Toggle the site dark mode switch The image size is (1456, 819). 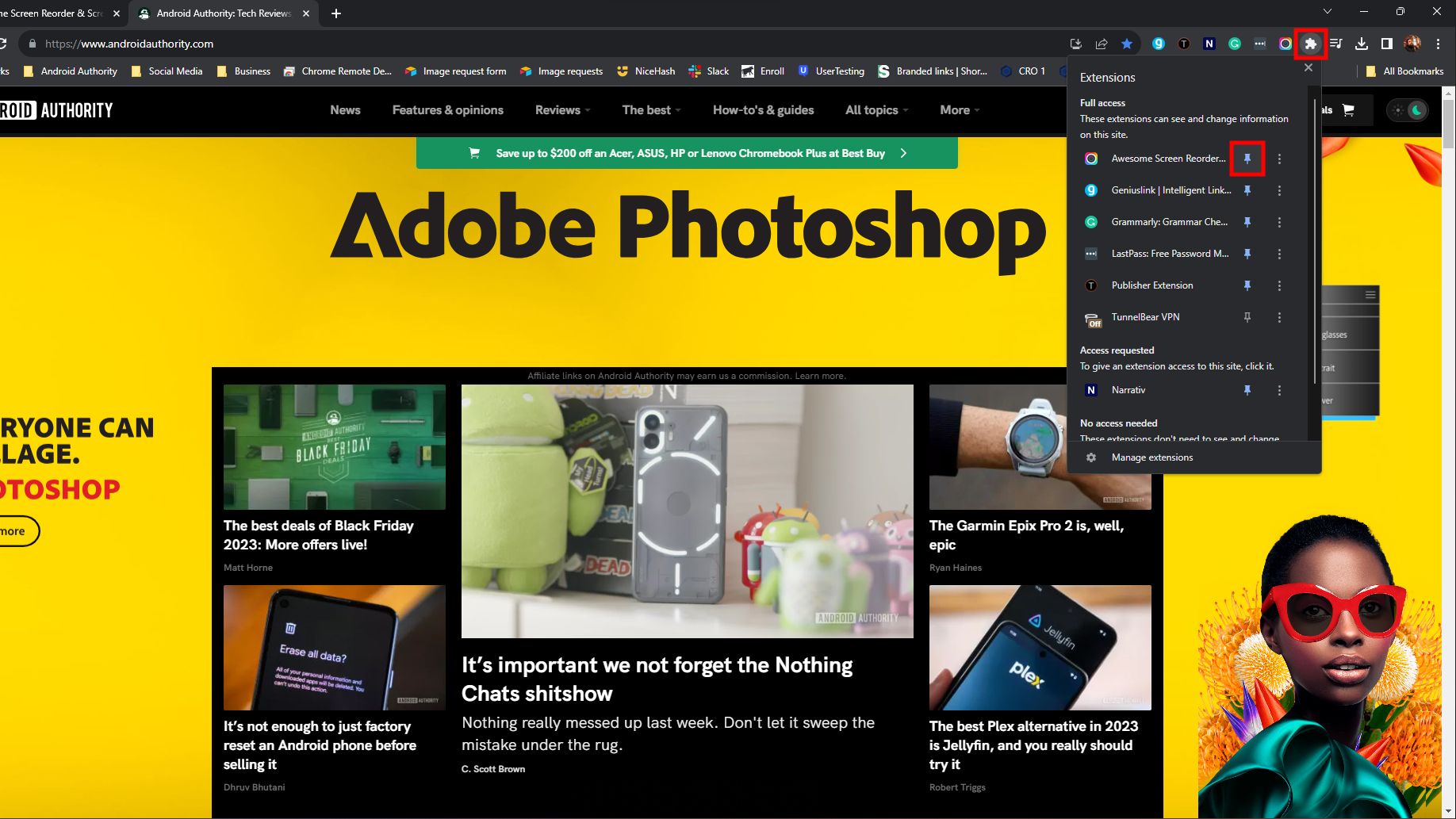pos(1408,110)
